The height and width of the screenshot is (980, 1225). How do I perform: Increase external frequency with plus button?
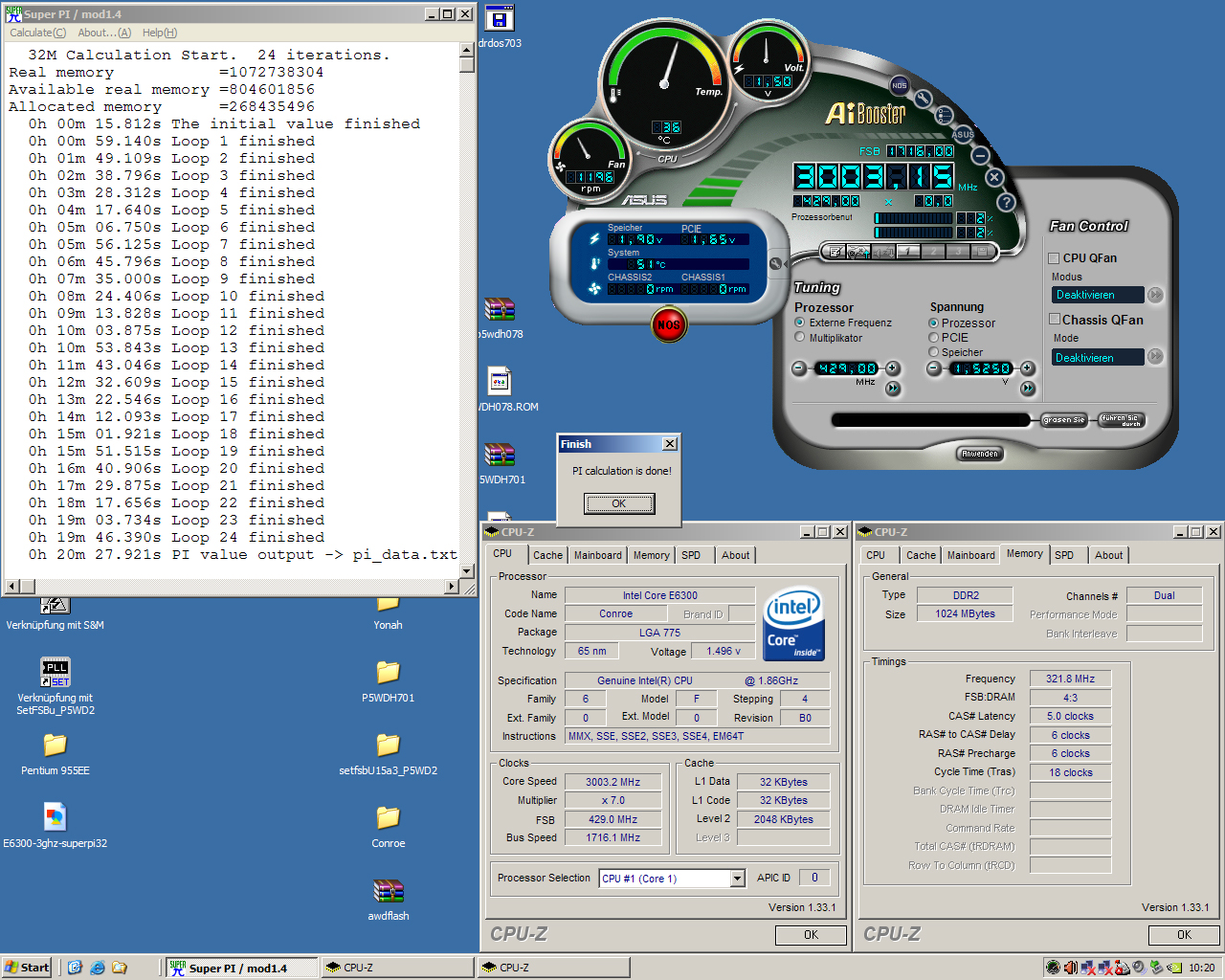pyautogui.click(x=892, y=368)
